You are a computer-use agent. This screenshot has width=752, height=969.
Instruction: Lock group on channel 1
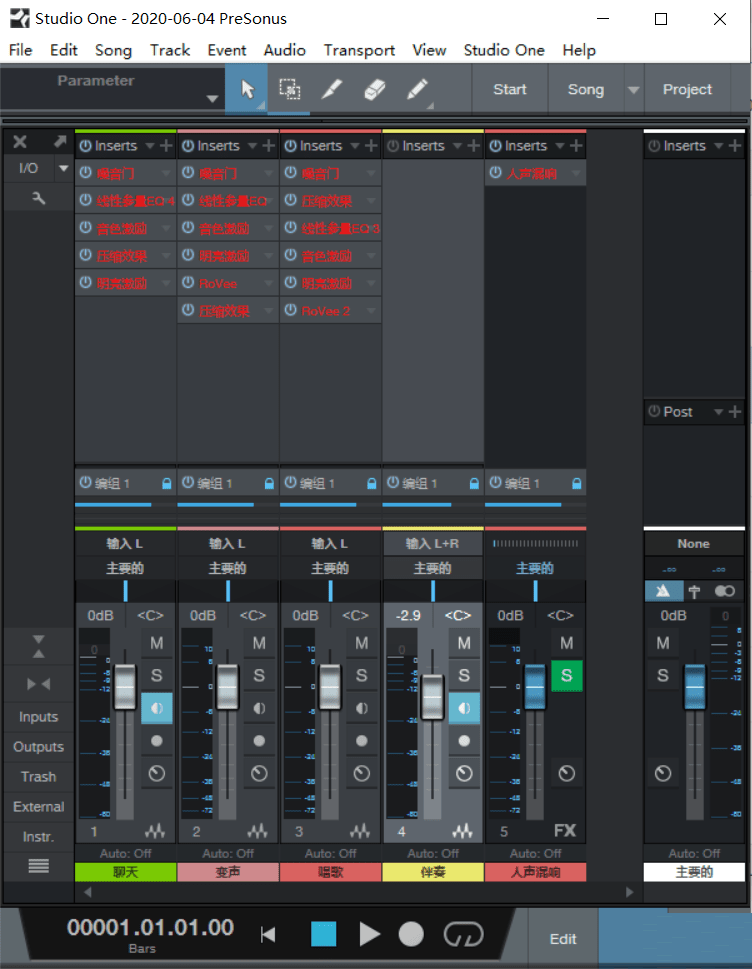coord(166,483)
